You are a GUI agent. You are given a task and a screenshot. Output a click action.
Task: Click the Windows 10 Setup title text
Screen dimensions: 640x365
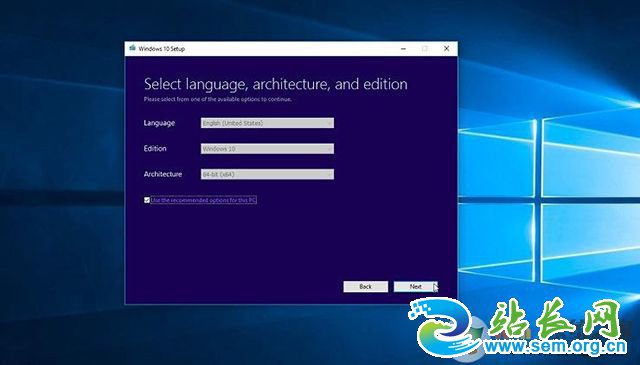[x=162, y=49]
